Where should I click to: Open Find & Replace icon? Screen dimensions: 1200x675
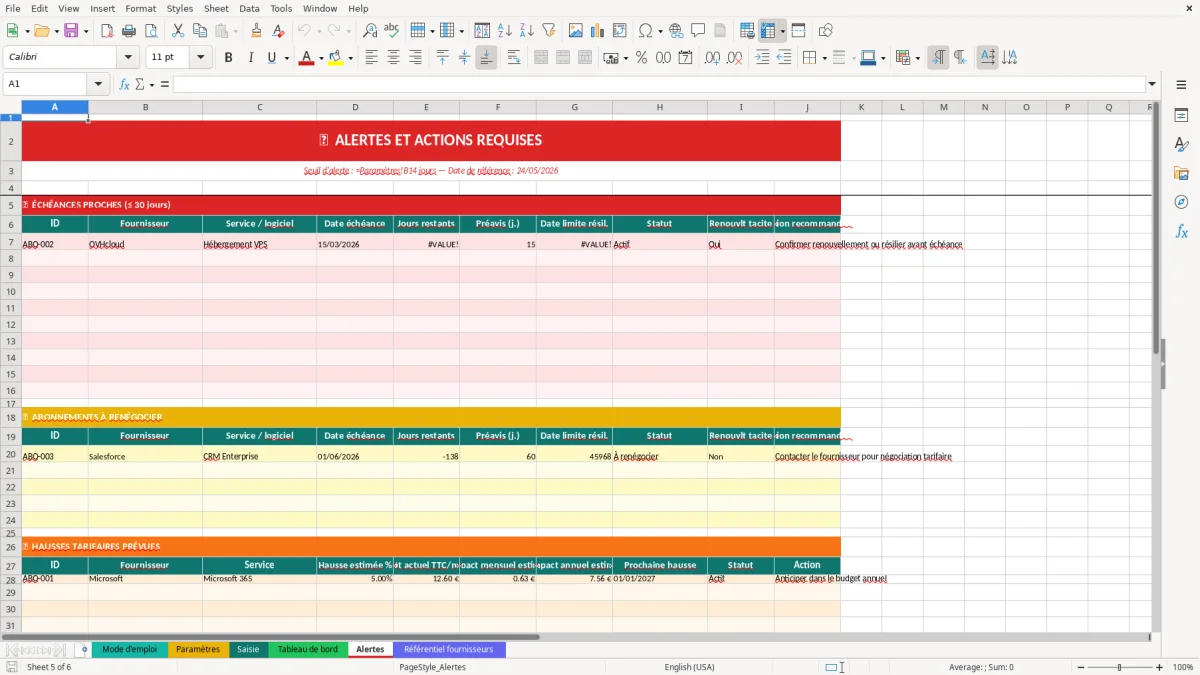point(370,31)
